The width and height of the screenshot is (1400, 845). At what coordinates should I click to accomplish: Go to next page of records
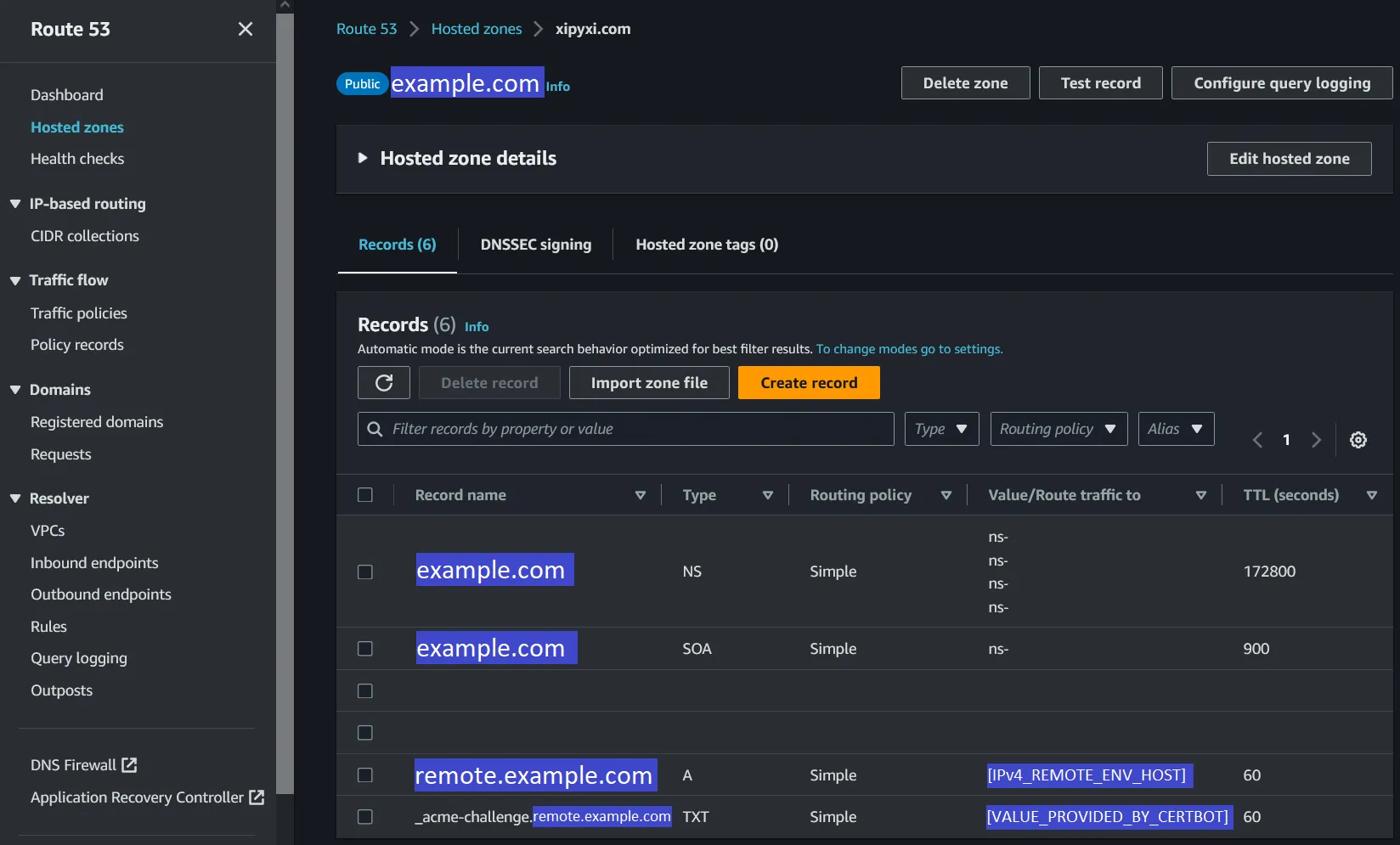point(1316,440)
